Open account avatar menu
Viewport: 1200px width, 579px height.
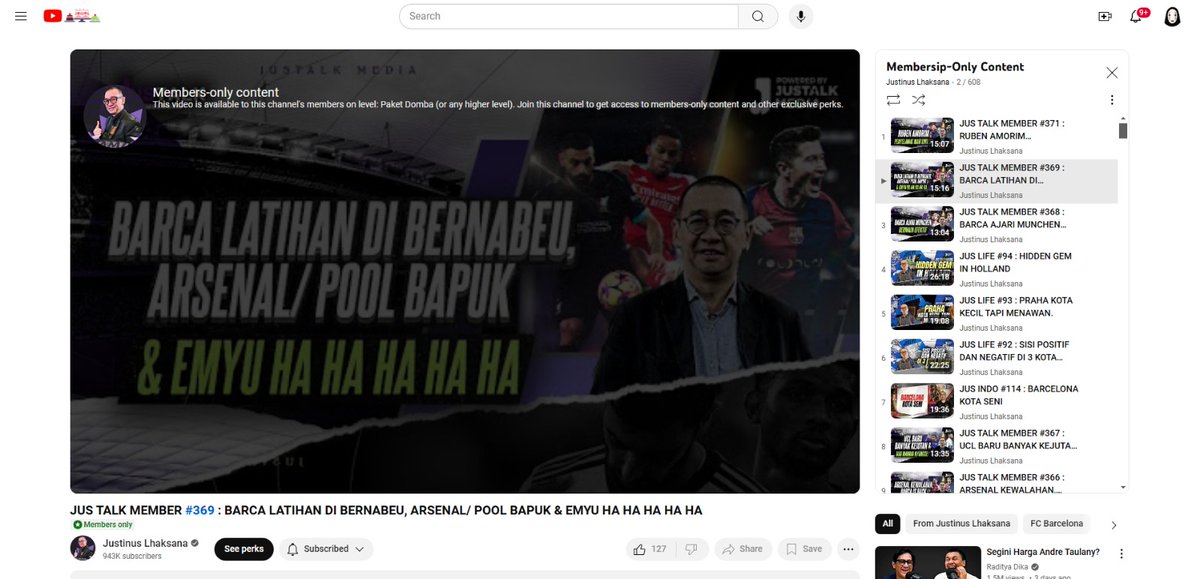[1173, 16]
